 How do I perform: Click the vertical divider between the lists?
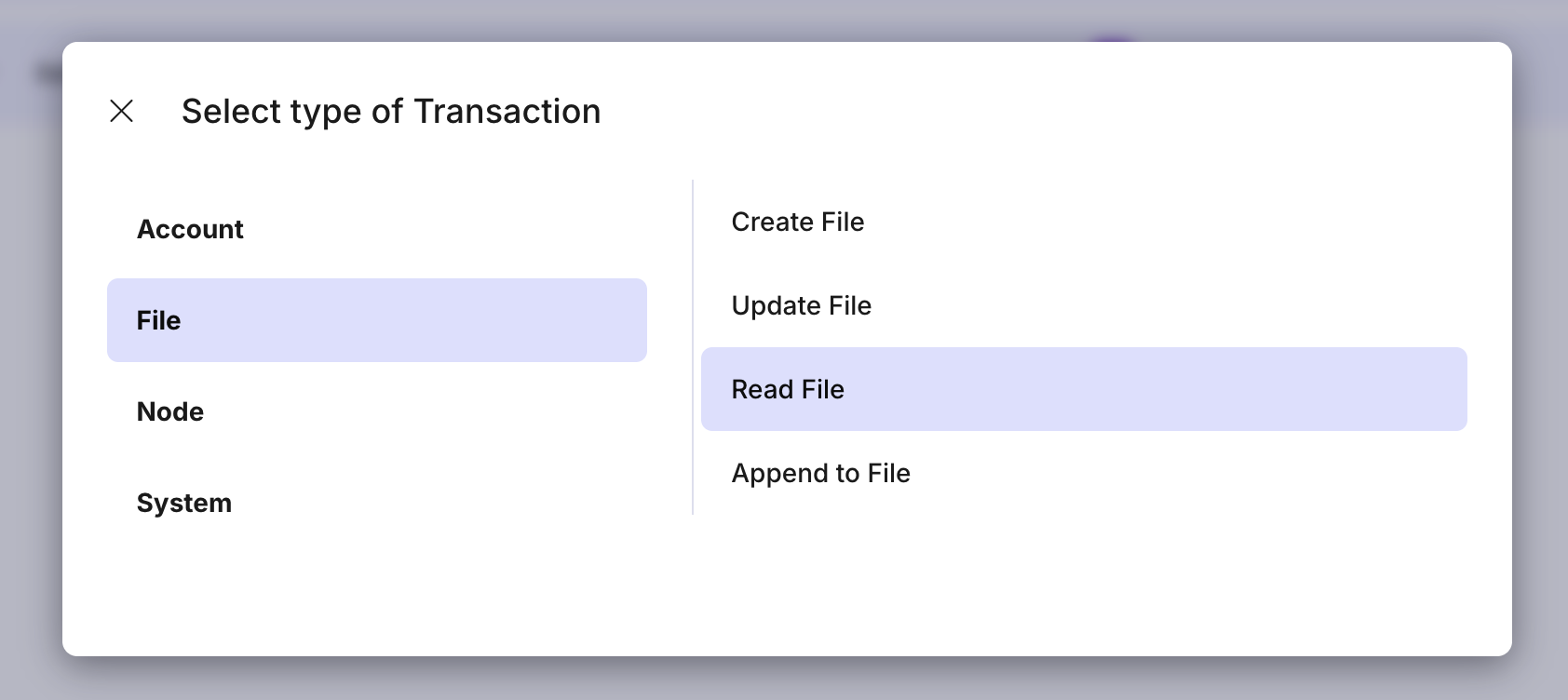coord(693,346)
